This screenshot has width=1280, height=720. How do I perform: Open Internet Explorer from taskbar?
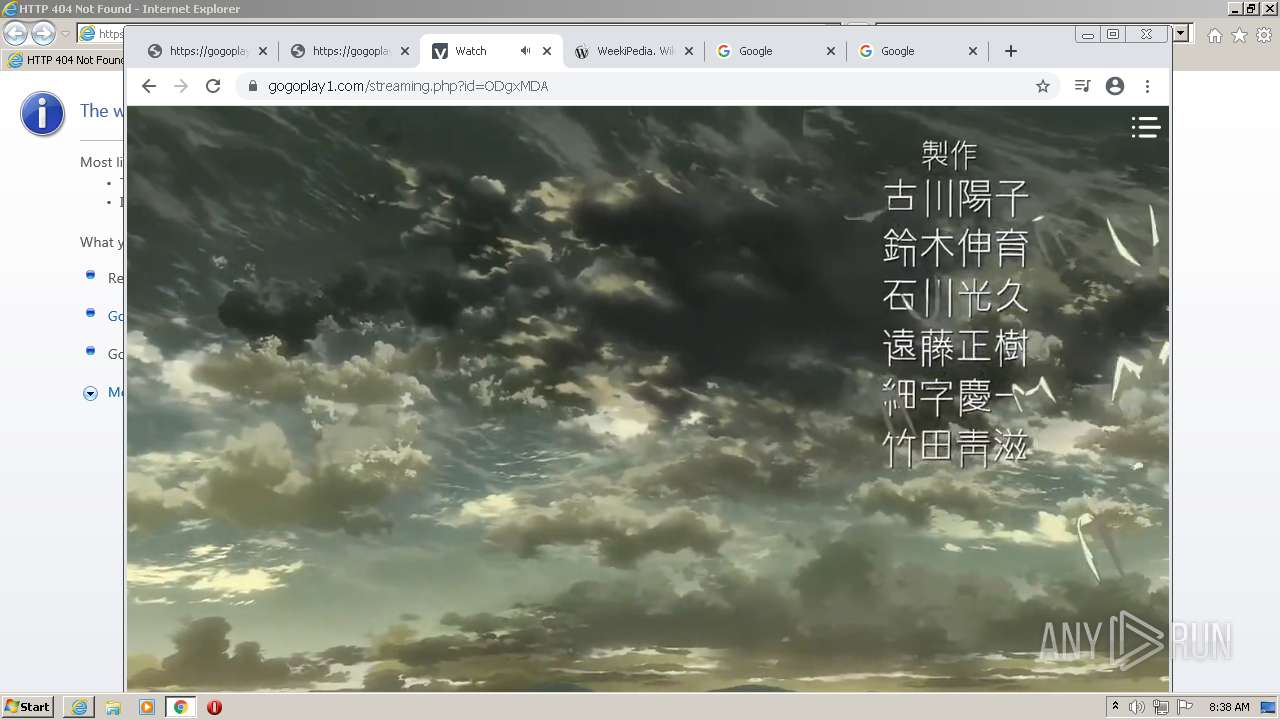tap(79, 707)
